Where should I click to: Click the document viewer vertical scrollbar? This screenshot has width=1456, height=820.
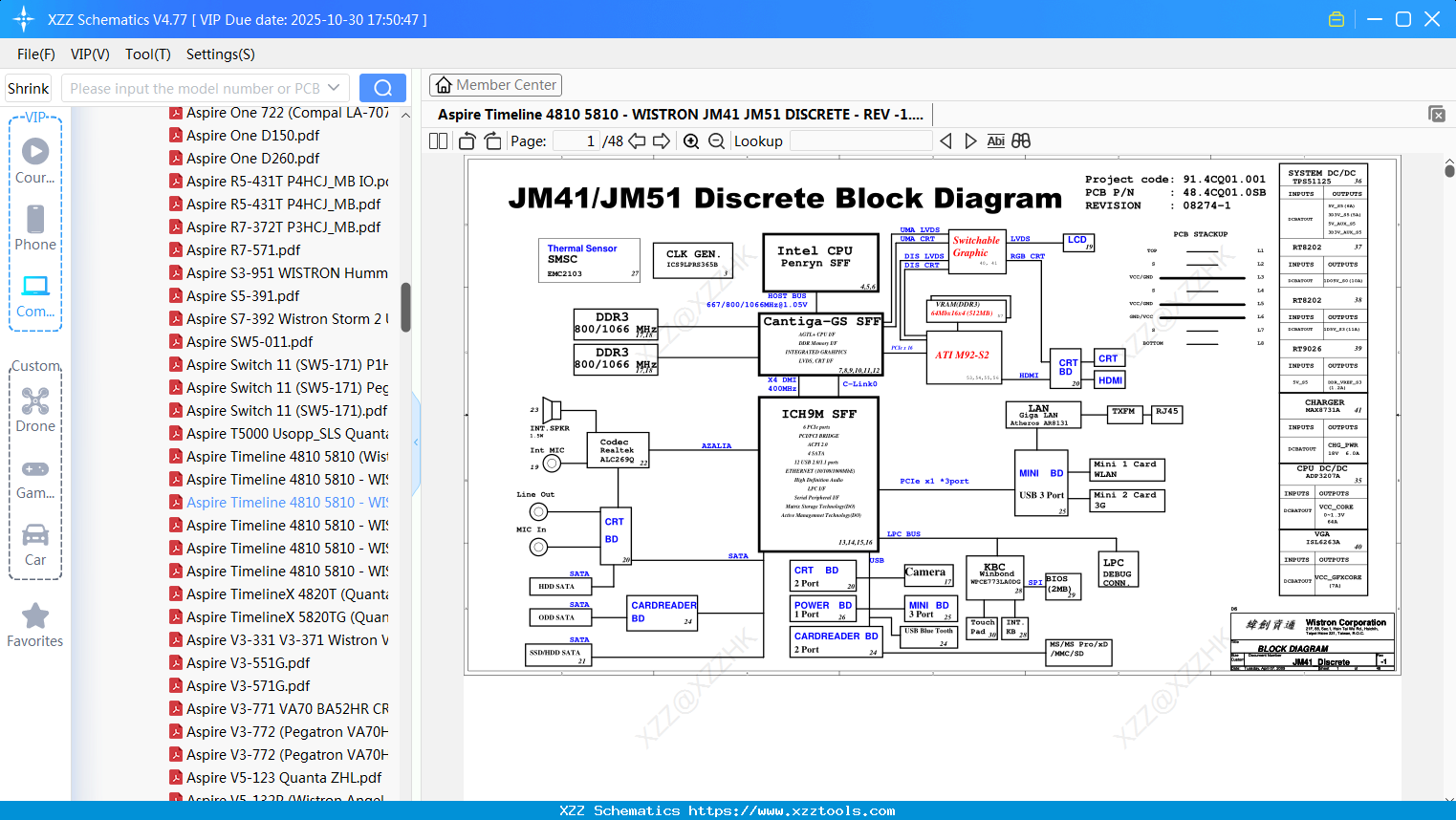pyautogui.click(x=1449, y=169)
